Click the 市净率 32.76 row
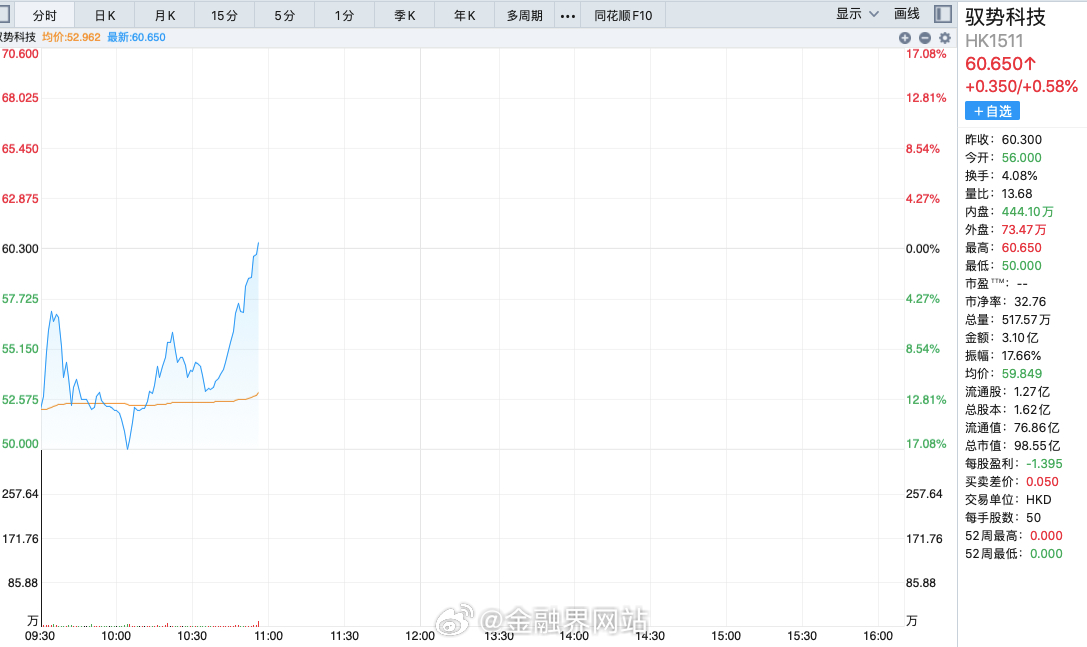 coord(1006,302)
